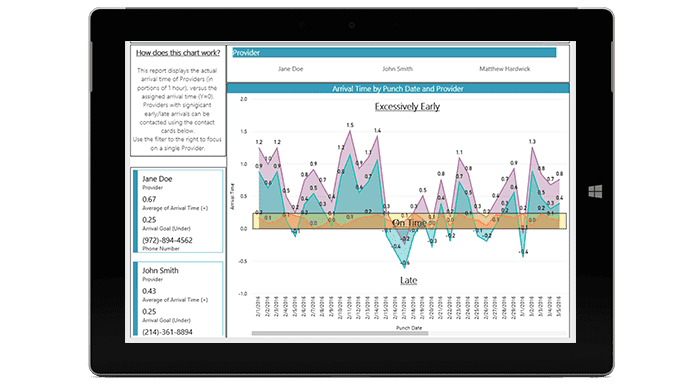
Task: Click the yellow On Time band
Action: coord(409,221)
